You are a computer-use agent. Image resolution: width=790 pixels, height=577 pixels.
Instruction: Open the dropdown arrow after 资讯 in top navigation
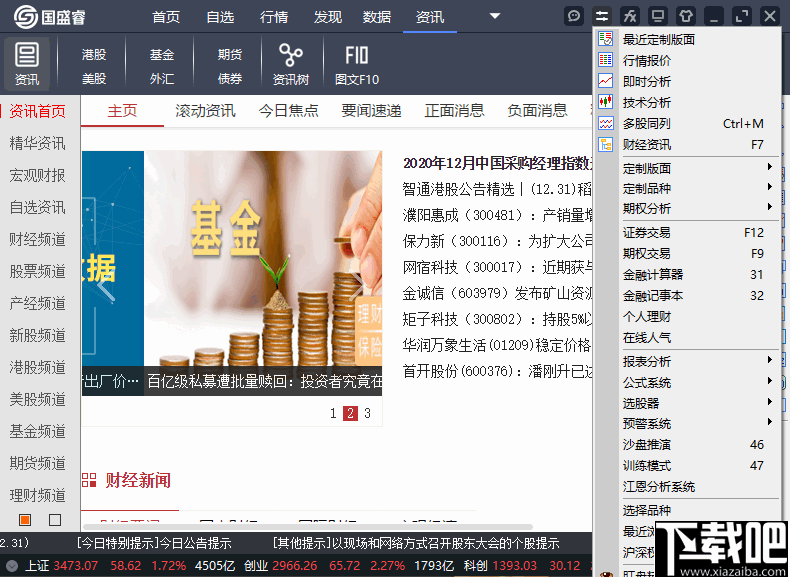pos(495,16)
